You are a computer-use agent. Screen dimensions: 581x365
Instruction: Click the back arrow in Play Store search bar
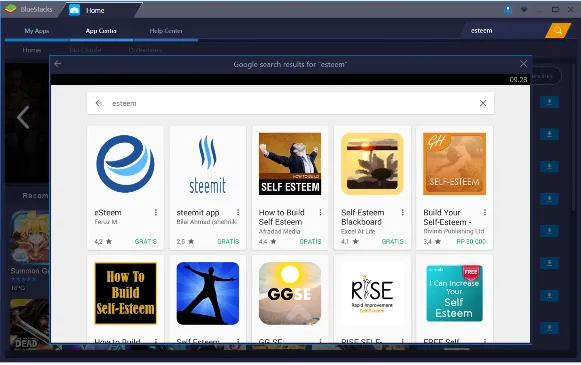[99, 103]
